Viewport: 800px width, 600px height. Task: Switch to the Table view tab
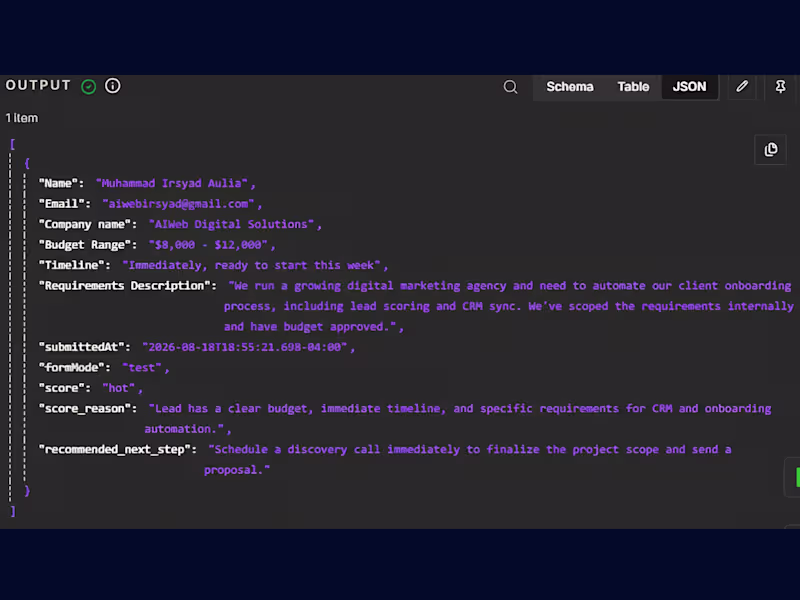(633, 87)
